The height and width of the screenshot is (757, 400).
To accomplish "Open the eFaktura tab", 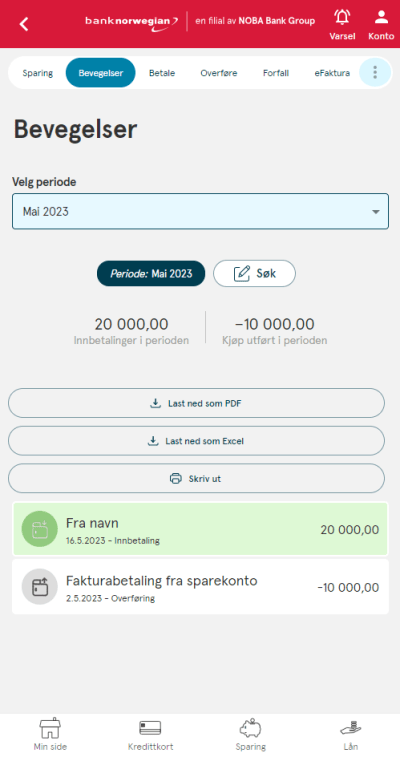I will coord(332,73).
